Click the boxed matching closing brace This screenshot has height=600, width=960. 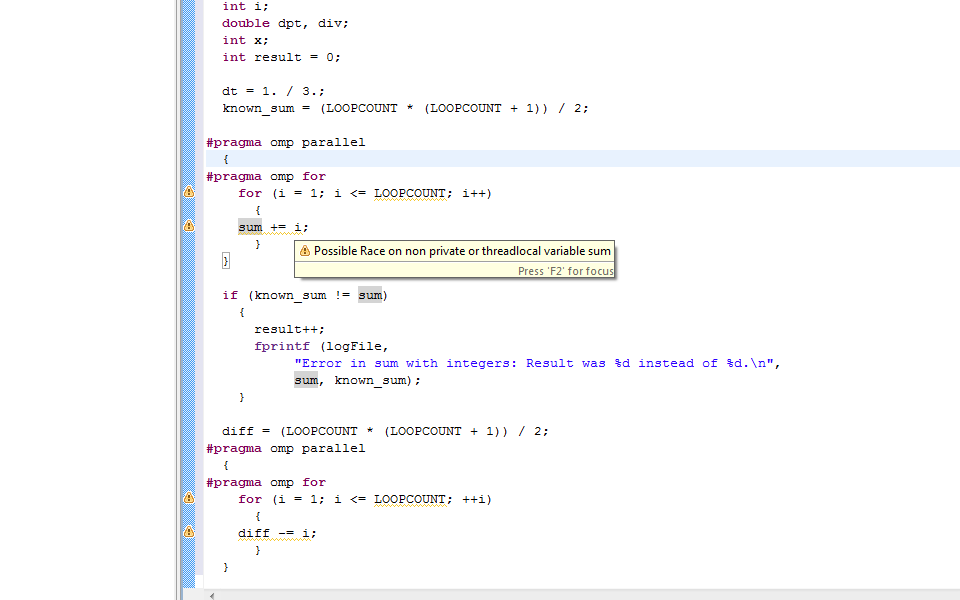(x=226, y=261)
